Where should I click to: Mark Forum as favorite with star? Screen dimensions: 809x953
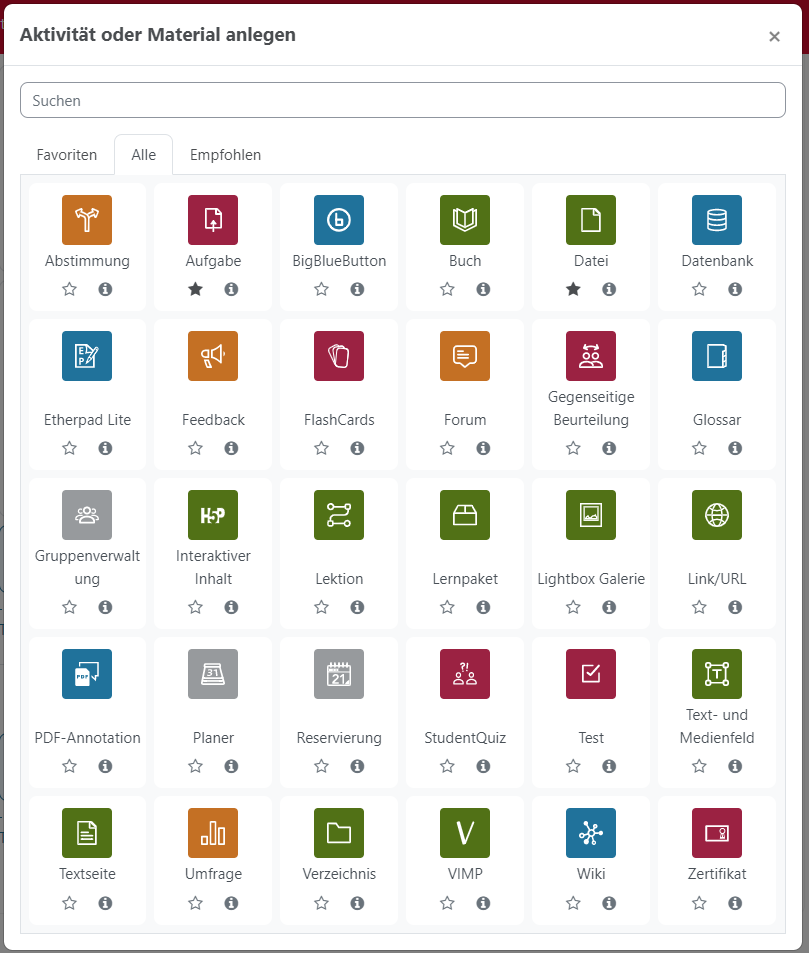(448, 448)
